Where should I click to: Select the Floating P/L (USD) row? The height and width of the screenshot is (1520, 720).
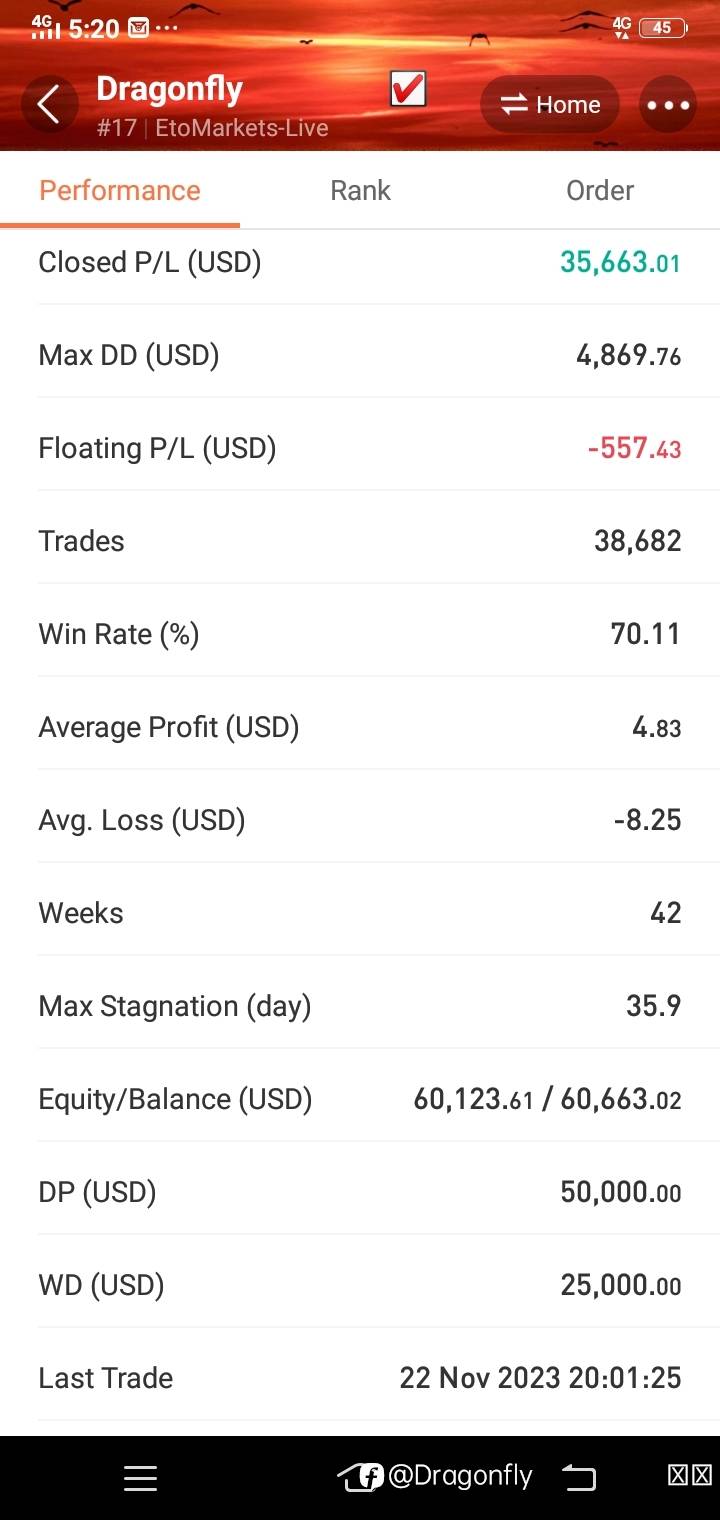pyautogui.click(x=360, y=448)
